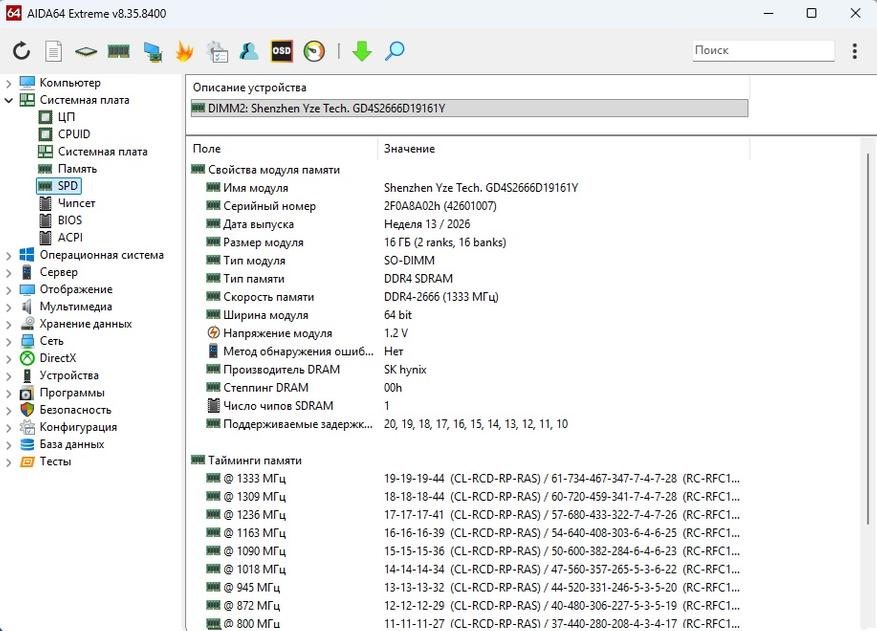877x631 pixels.
Task: Click the DirectX Xbox icon
Action: coord(27,359)
